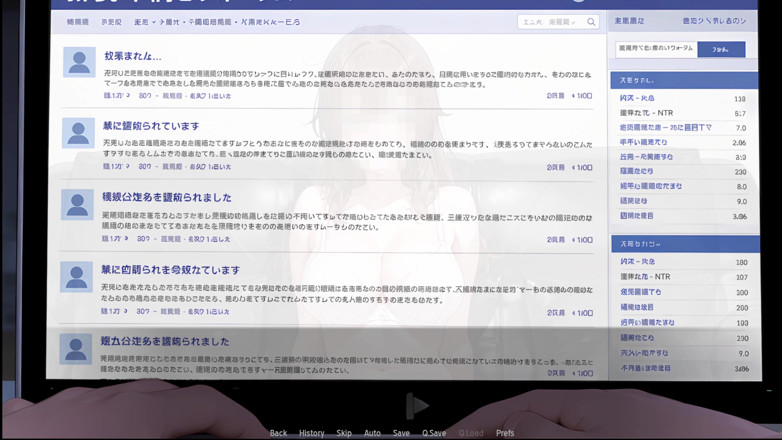Click the sidebar category row showing 3:3

(683, 157)
